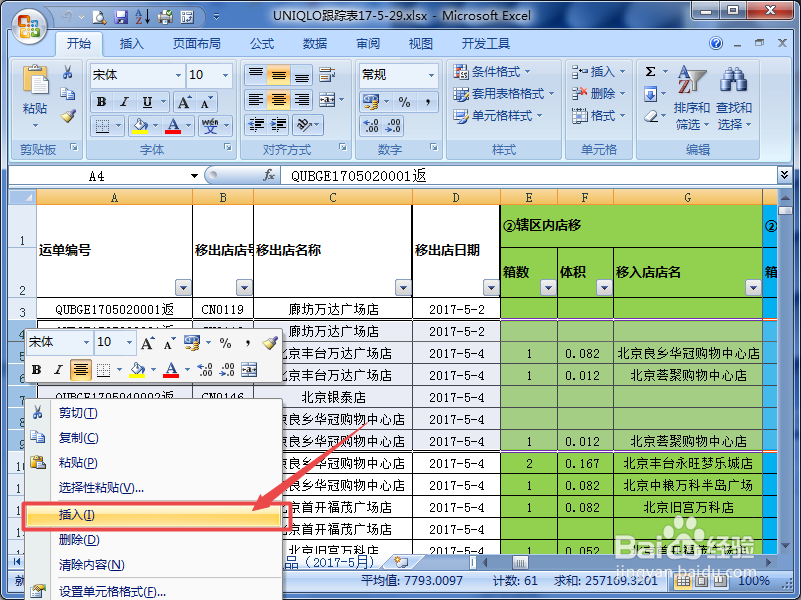Click the Insert Function fx icon

(x=269, y=176)
